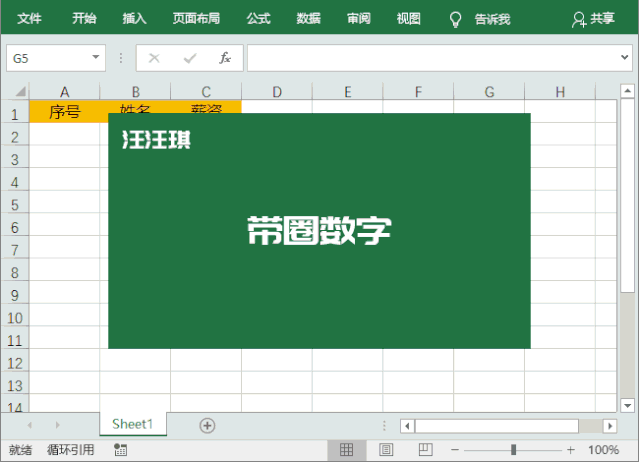Select the Sheet1 worksheet tab
This screenshot has height=462, width=639.
click(x=133, y=424)
